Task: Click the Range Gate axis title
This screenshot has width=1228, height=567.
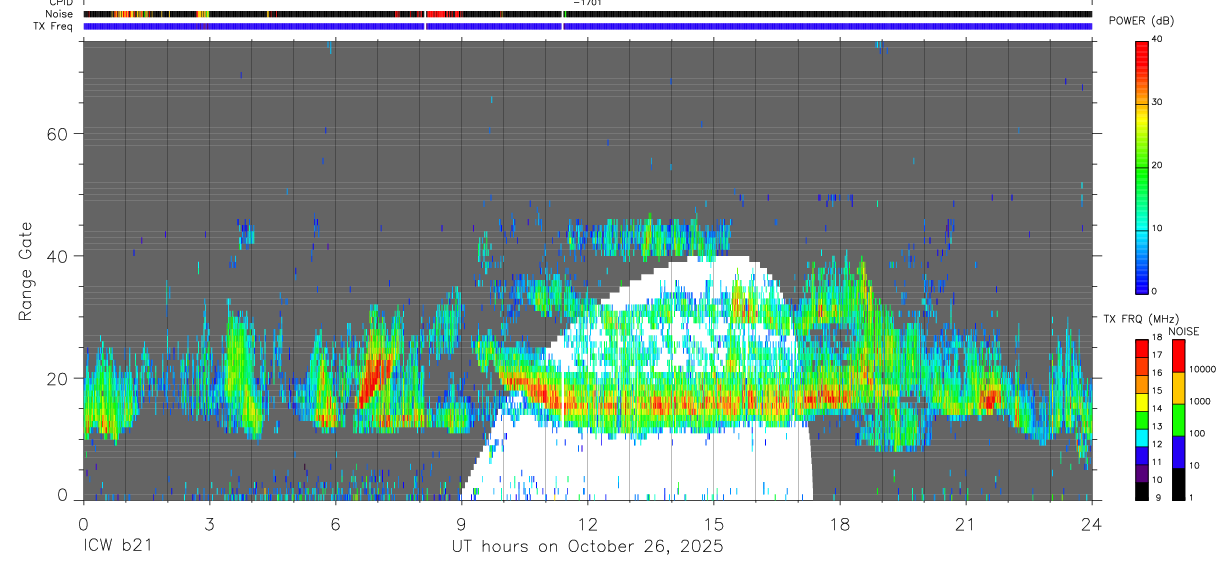Action: click(x=27, y=269)
